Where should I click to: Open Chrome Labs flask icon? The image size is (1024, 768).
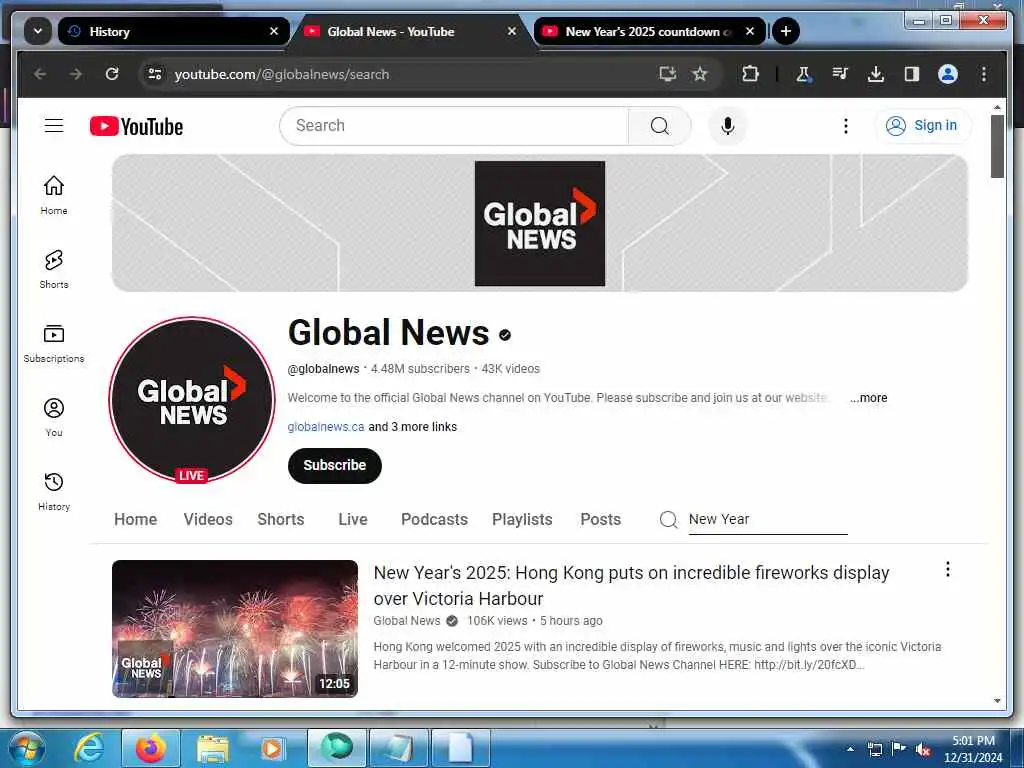click(803, 74)
